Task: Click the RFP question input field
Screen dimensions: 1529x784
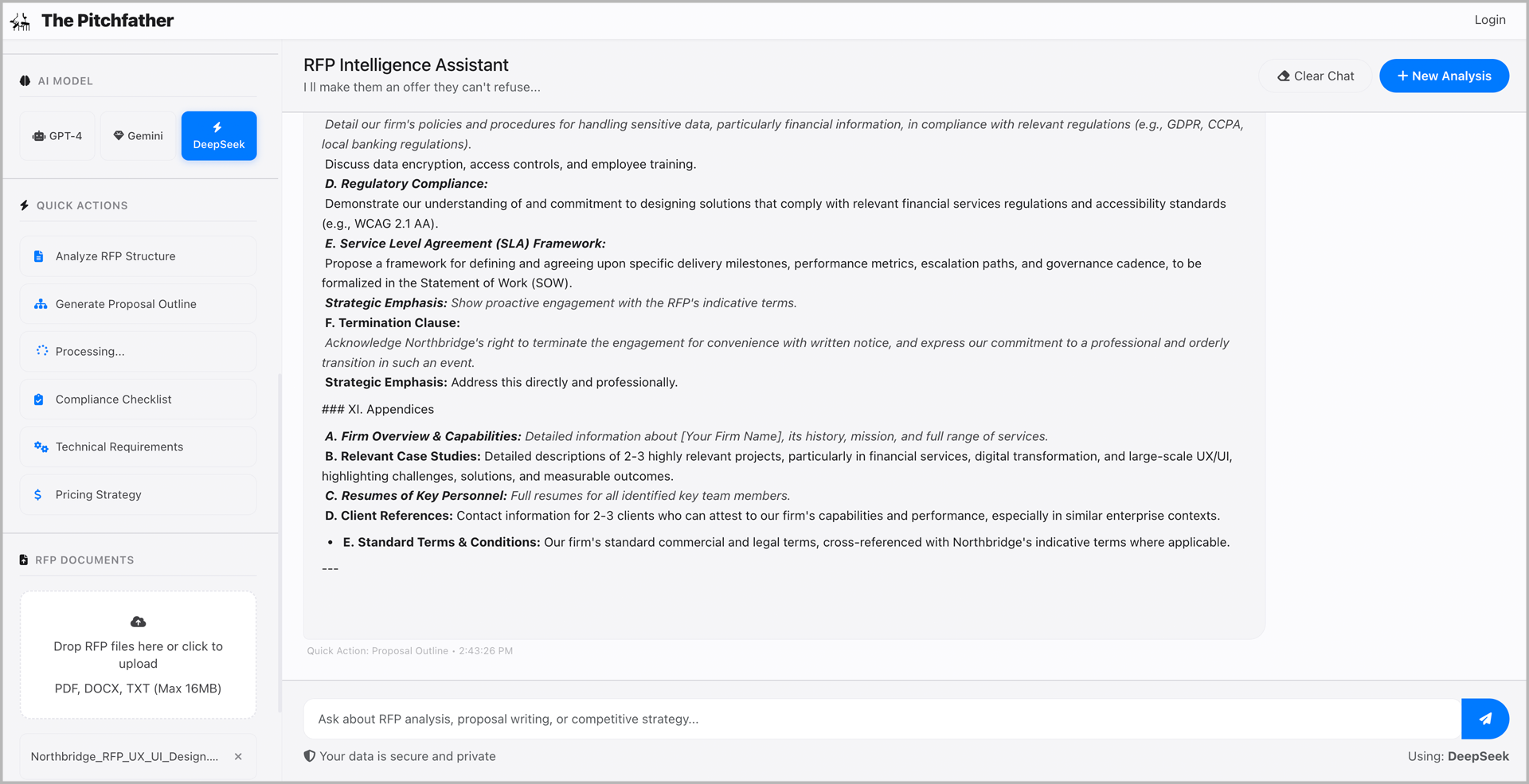Action: (x=882, y=720)
